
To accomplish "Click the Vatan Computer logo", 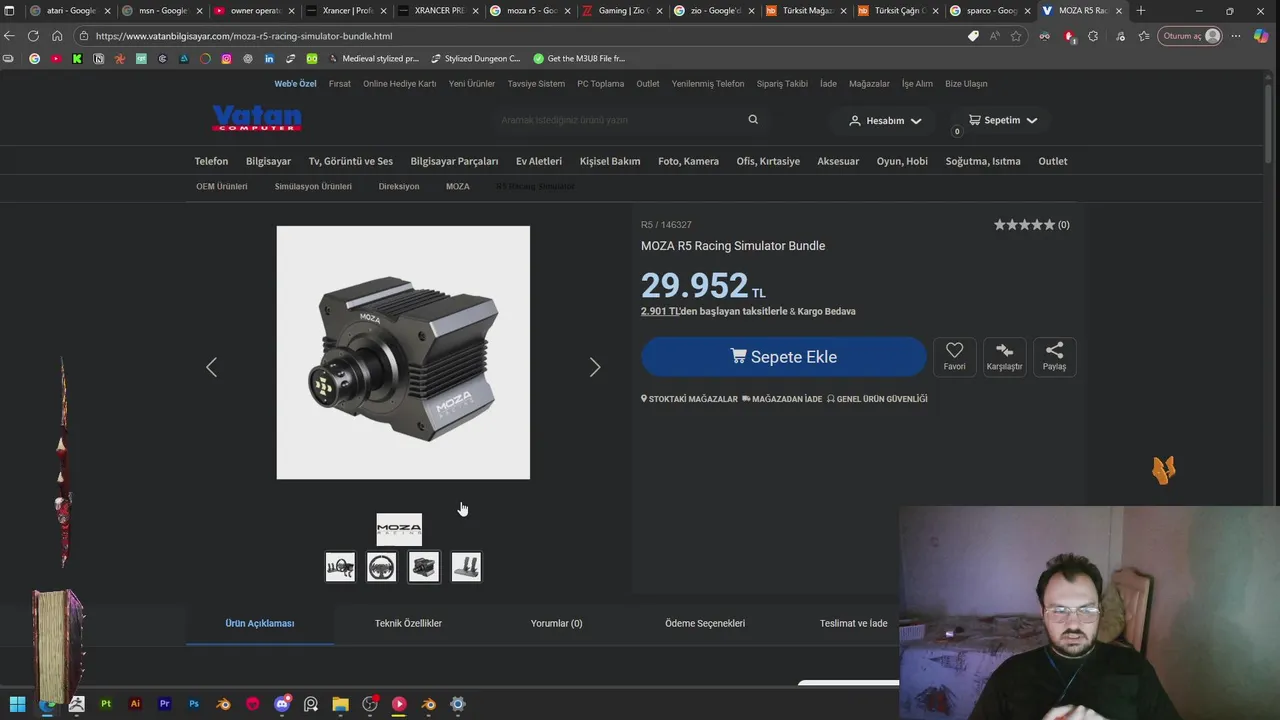I will pyautogui.click(x=257, y=119).
